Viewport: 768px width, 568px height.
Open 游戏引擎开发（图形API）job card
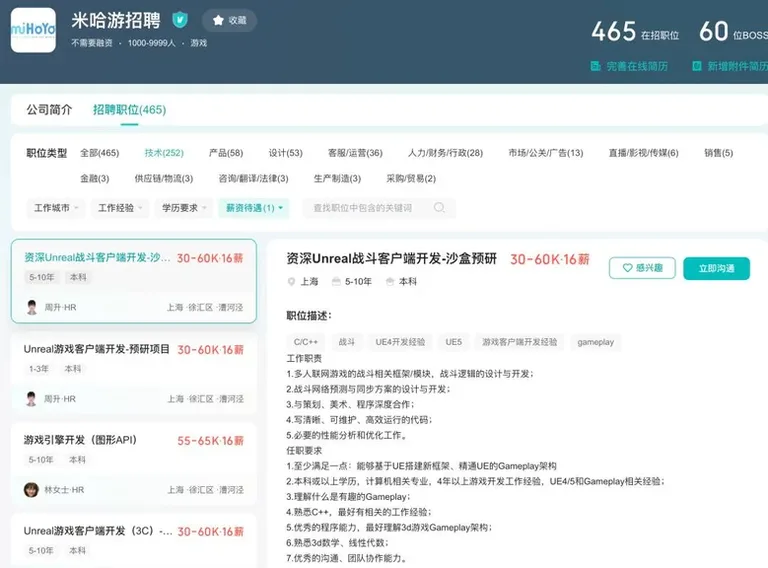pyautogui.click(x=134, y=464)
